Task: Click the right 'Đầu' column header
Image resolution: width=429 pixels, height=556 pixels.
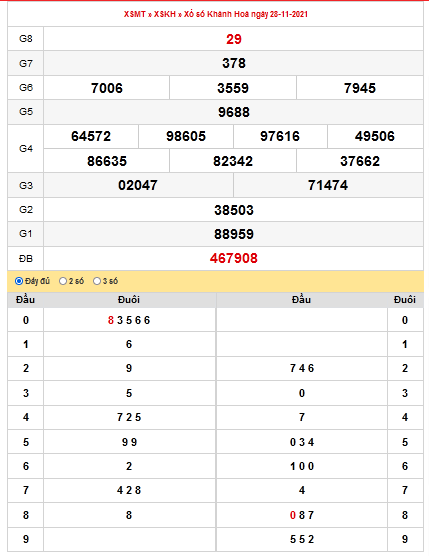Action: pyautogui.click(x=301, y=300)
